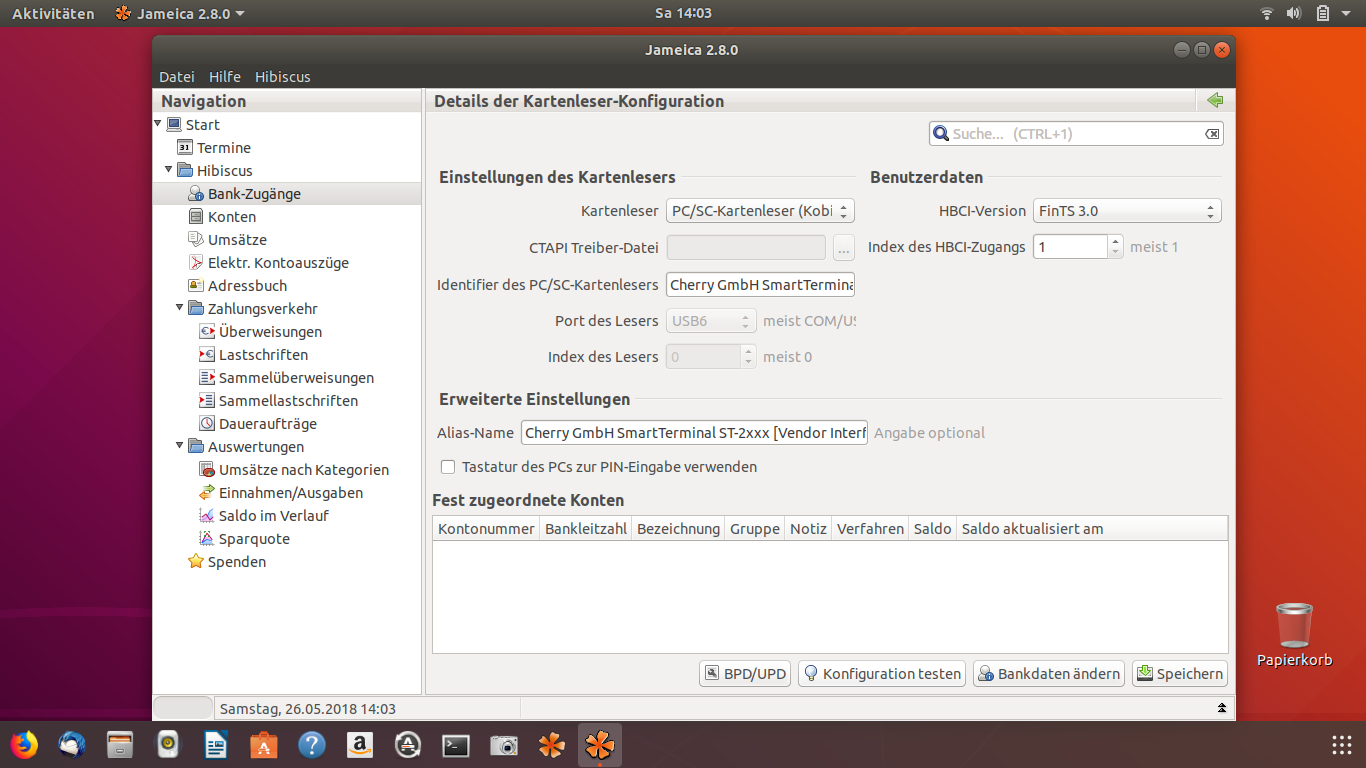This screenshot has width=1366, height=768.
Task: Click the Einnahmen/Ausgaben icon
Action: click(x=207, y=493)
